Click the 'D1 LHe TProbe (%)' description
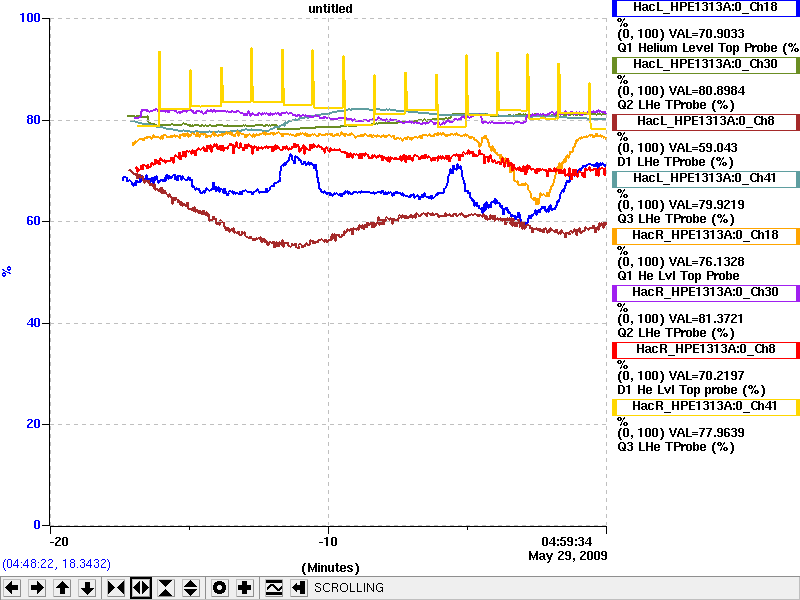This screenshot has width=800, height=600. tap(676, 162)
